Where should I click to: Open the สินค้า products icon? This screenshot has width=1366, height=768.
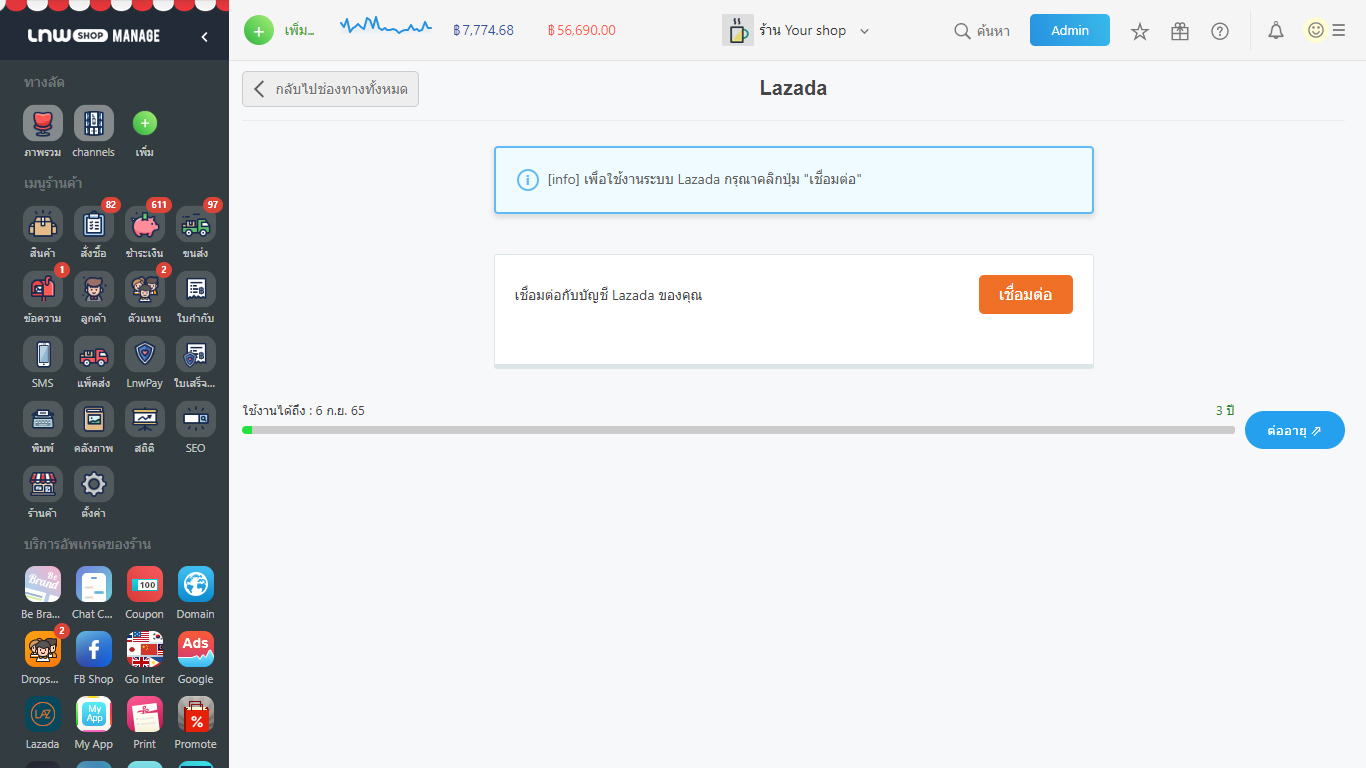click(43, 224)
